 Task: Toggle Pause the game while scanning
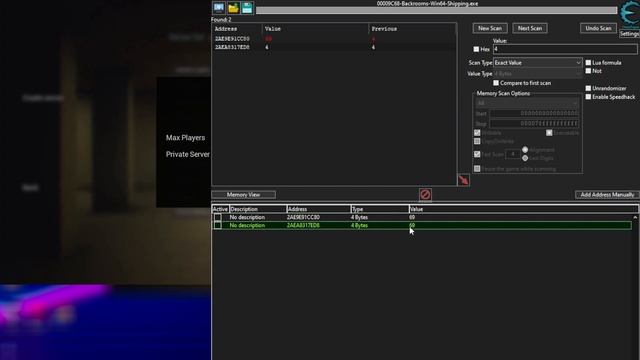[477, 169]
